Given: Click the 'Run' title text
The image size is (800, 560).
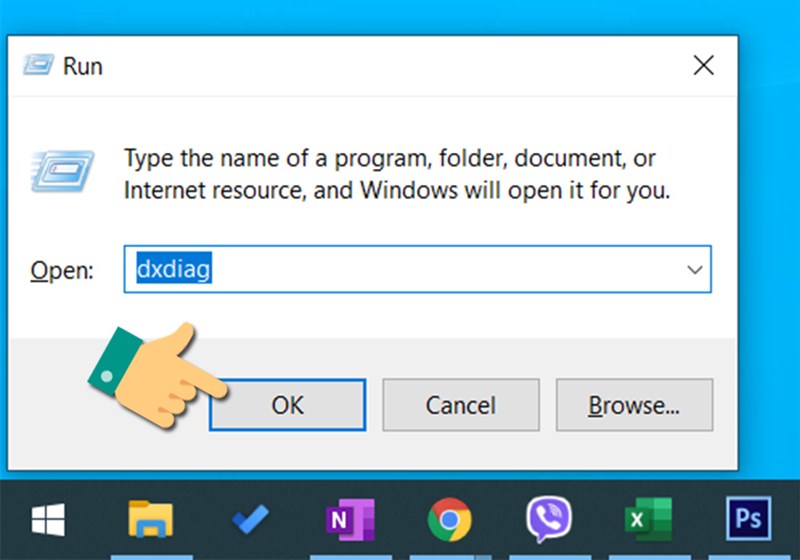Looking at the screenshot, I should [x=83, y=66].
